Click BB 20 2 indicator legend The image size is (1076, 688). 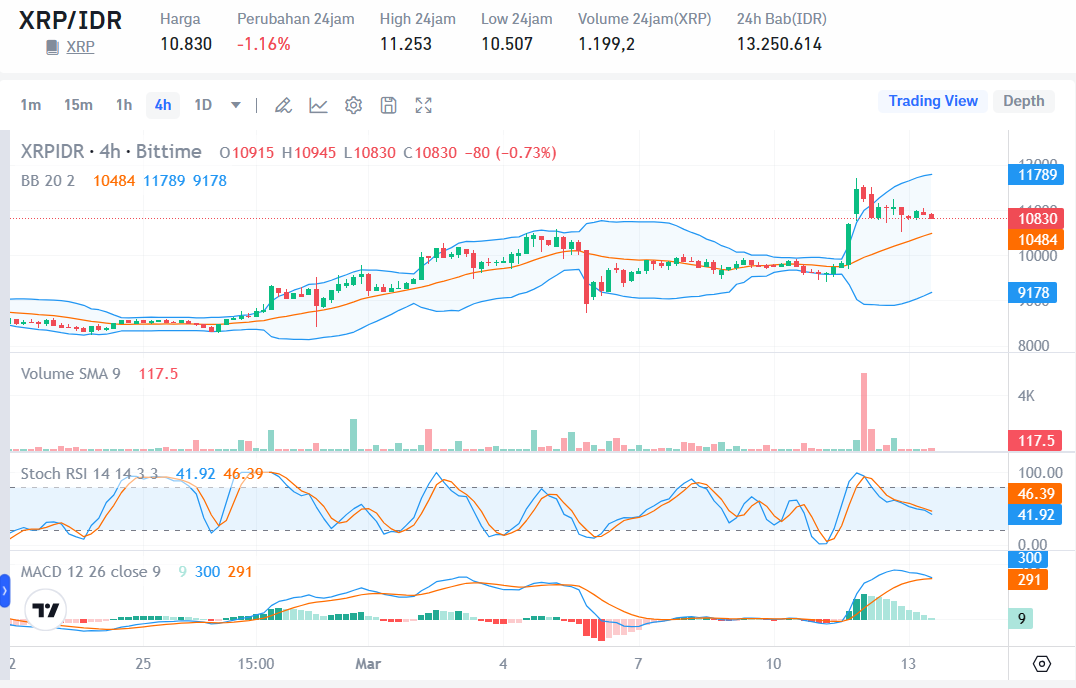[x=48, y=181]
